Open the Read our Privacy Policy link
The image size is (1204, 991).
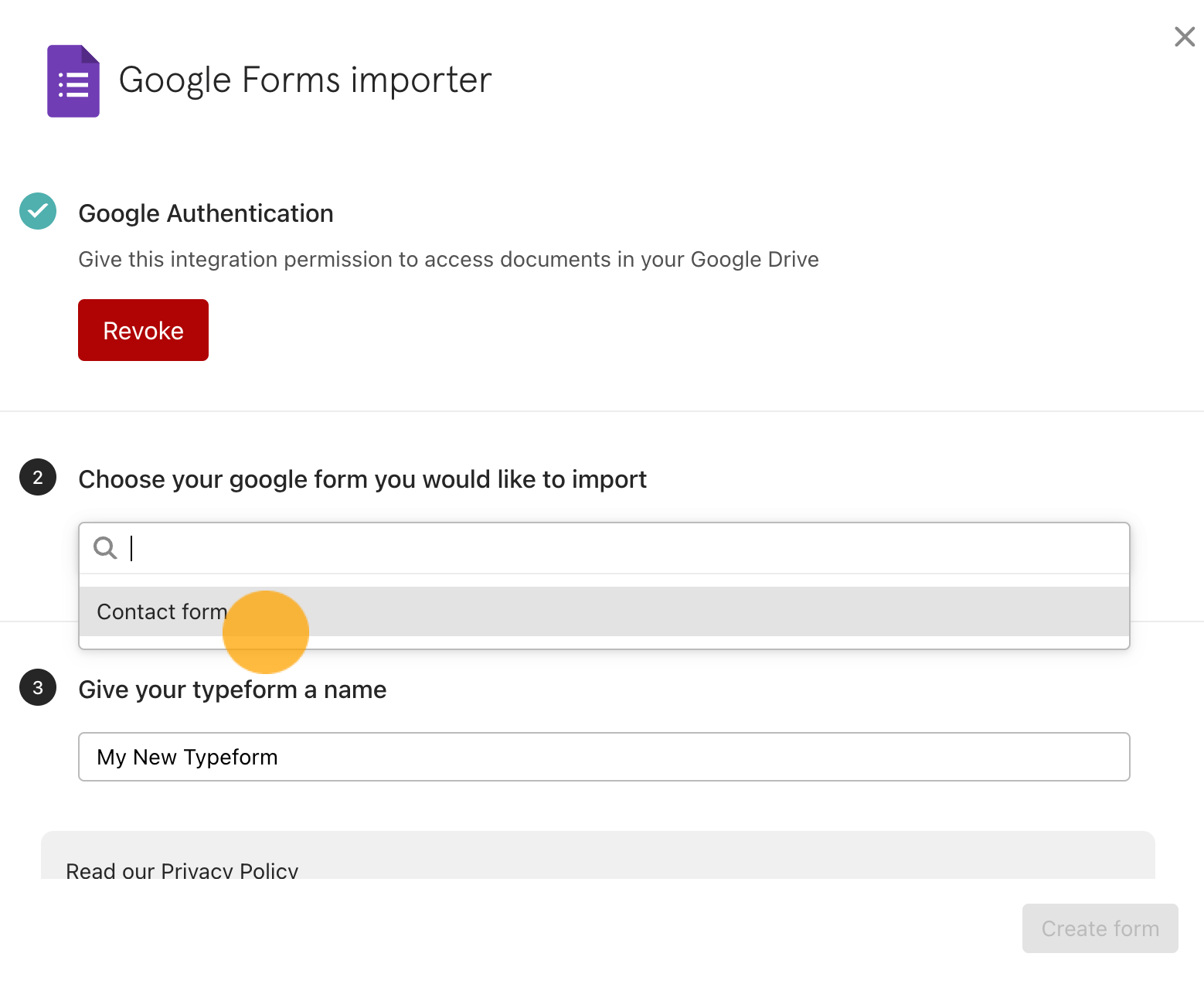(182, 870)
